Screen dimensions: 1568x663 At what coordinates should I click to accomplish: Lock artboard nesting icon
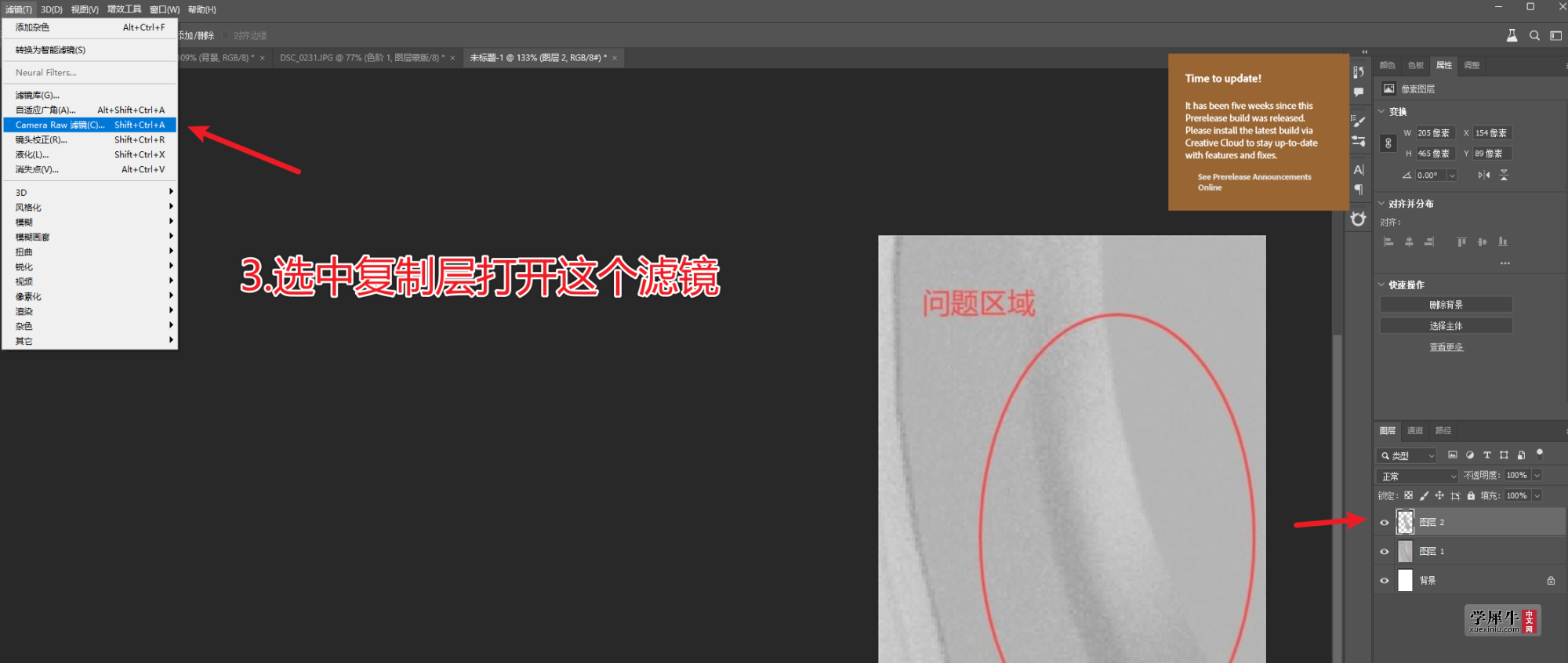(x=1455, y=495)
